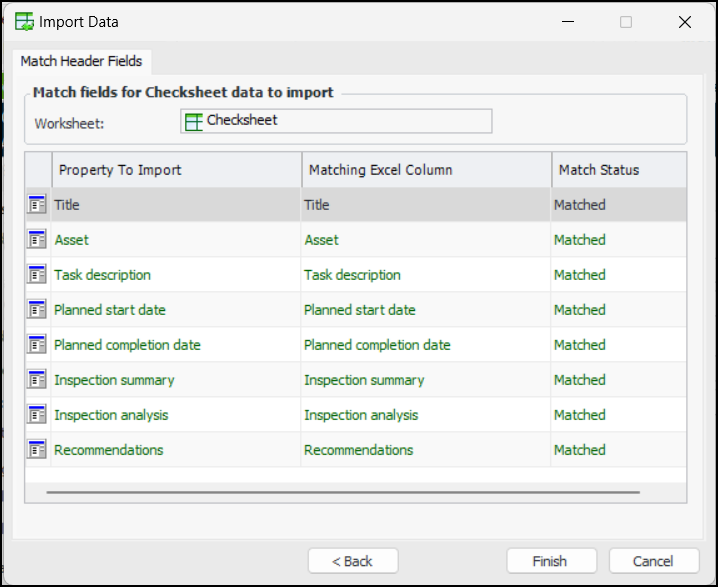The image size is (718, 587).
Task: Click the horizontal scrollbar under the table
Action: point(342,492)
